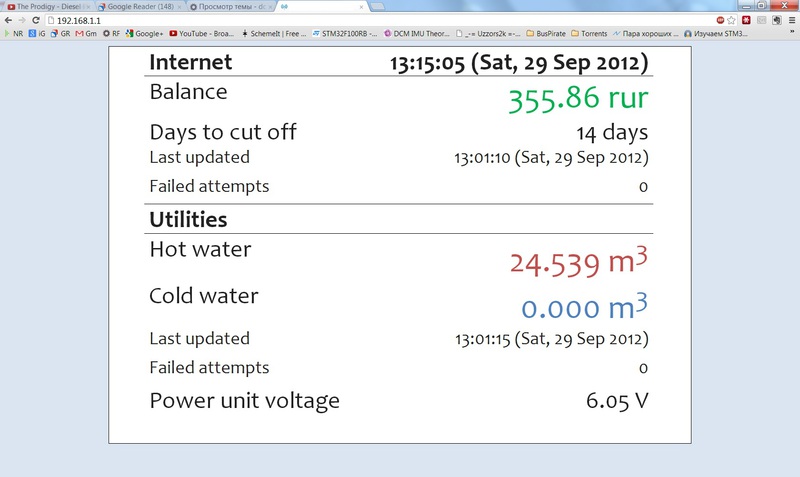Click the address bar showing 192.168.1.1

[300, 20]
